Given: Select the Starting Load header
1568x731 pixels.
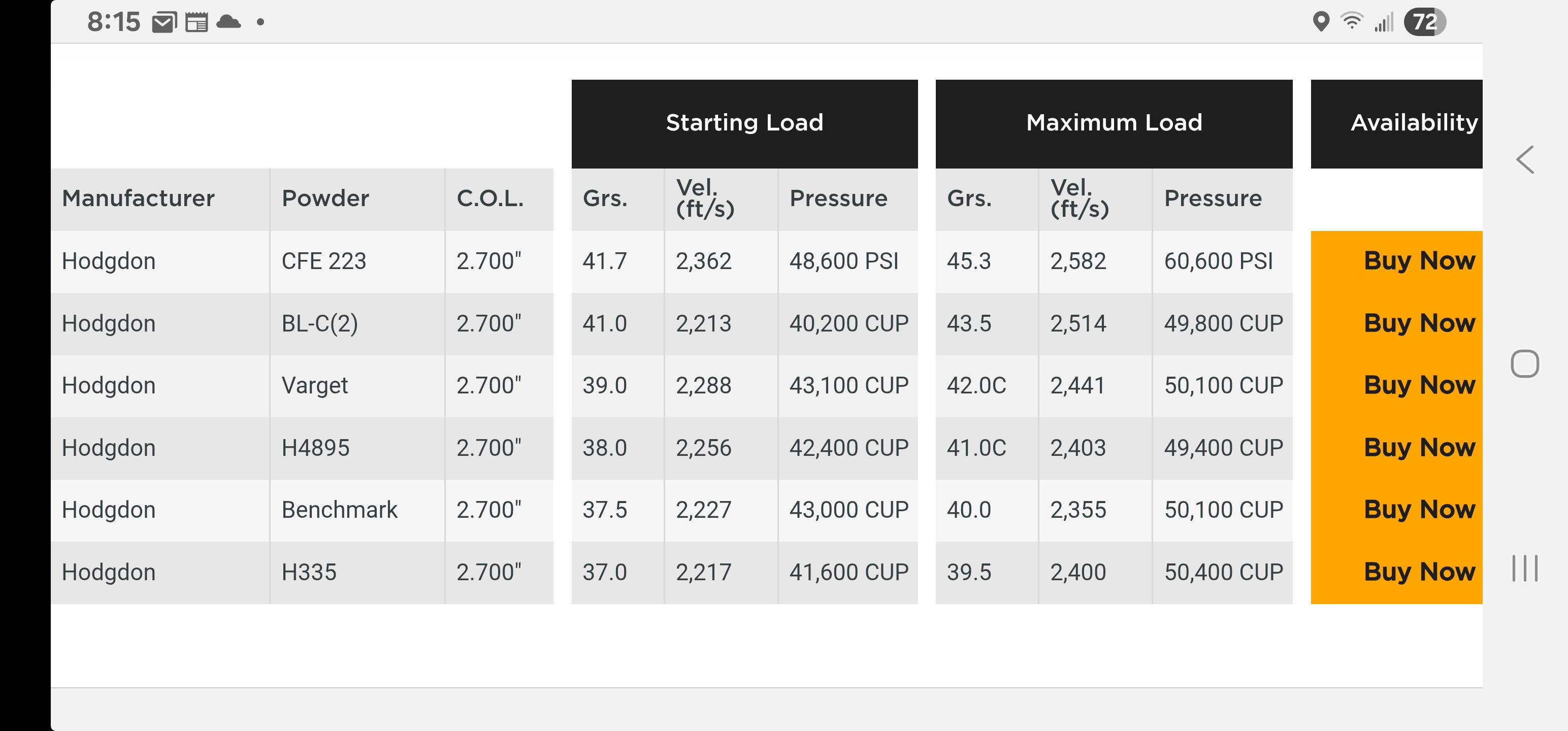Looking at the screenshot, I should tap(744, 123).
